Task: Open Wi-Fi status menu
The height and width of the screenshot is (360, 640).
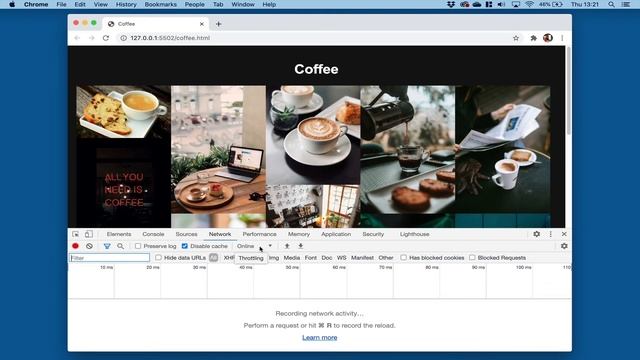Action: [x=529, y=4]
